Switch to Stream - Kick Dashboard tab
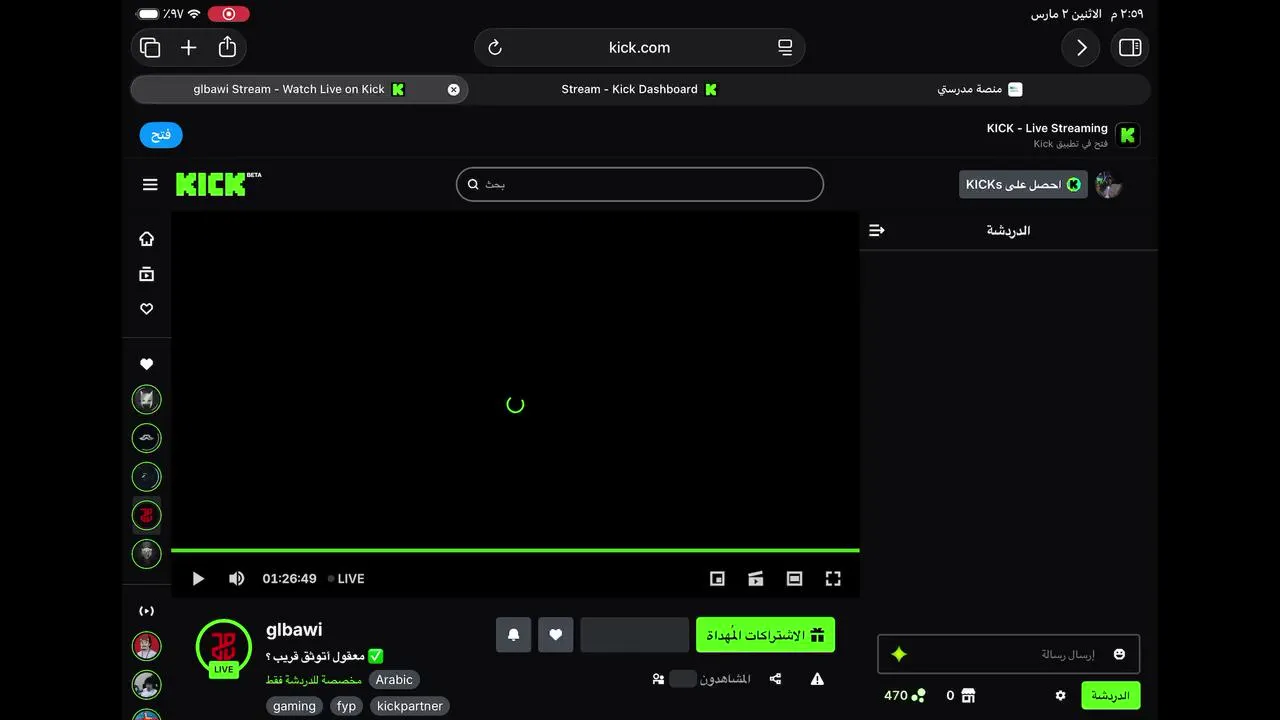 click(639, 89)
